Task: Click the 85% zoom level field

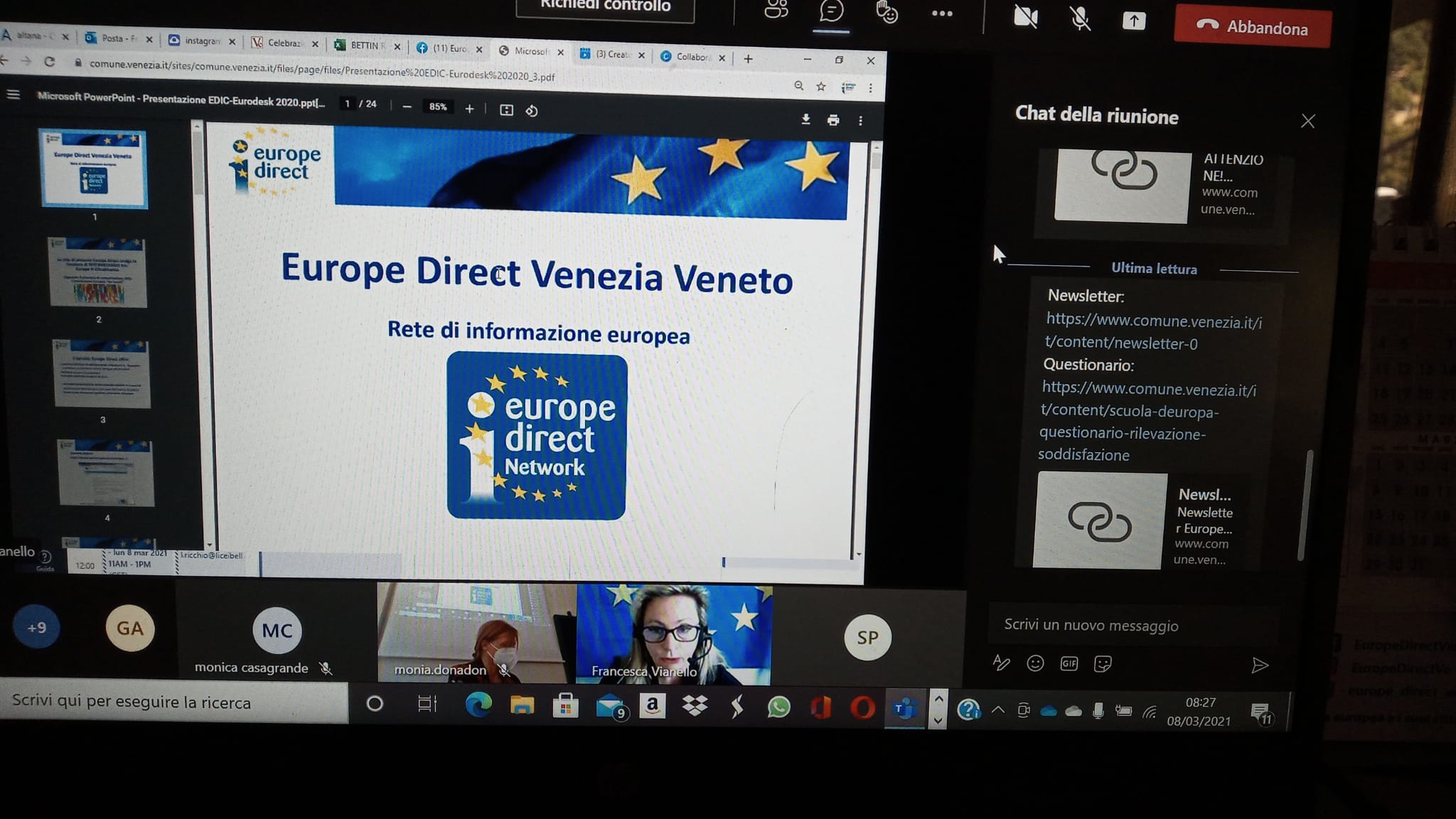Action: point(438,107)
